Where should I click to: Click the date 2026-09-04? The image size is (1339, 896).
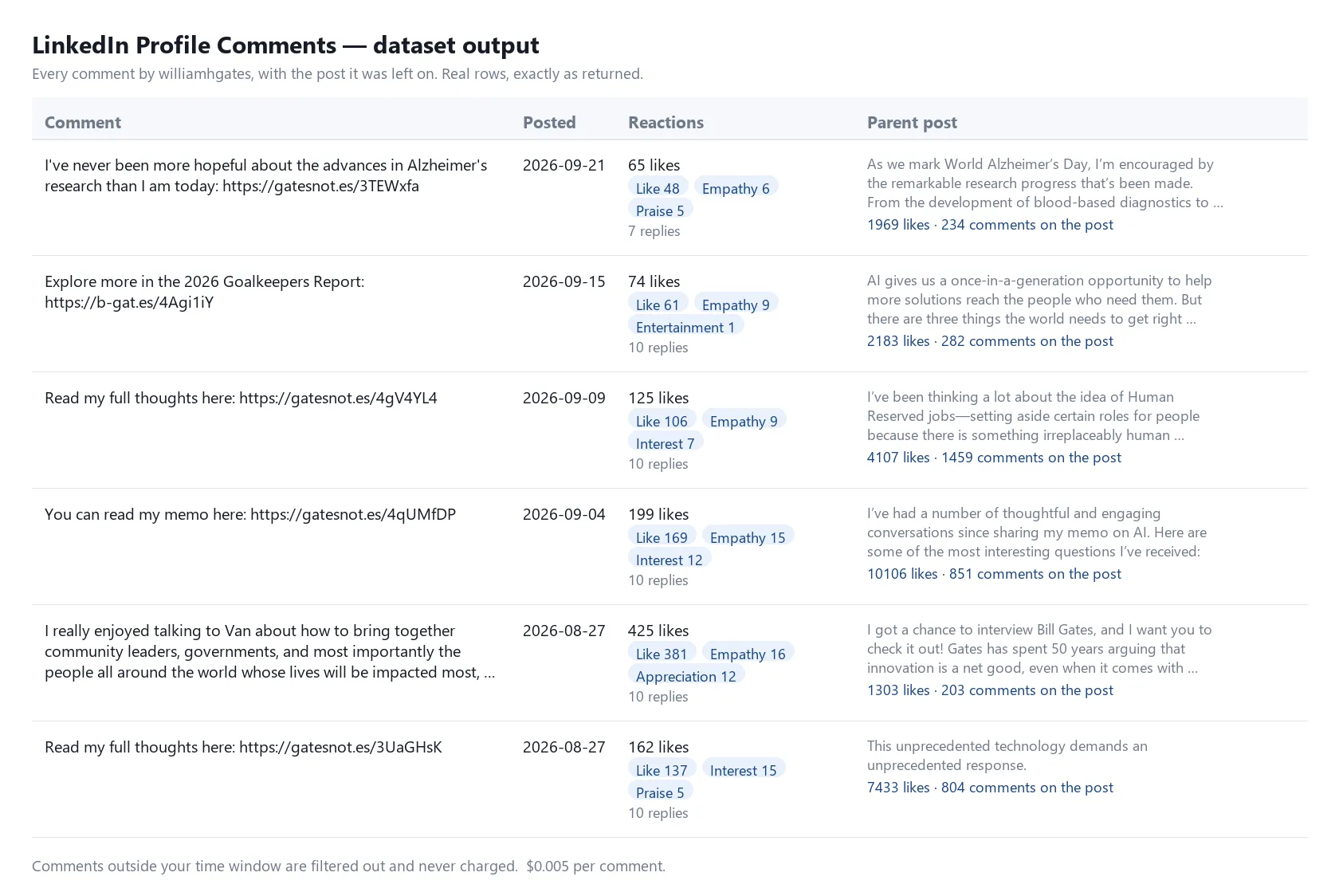tap(564, 514)
